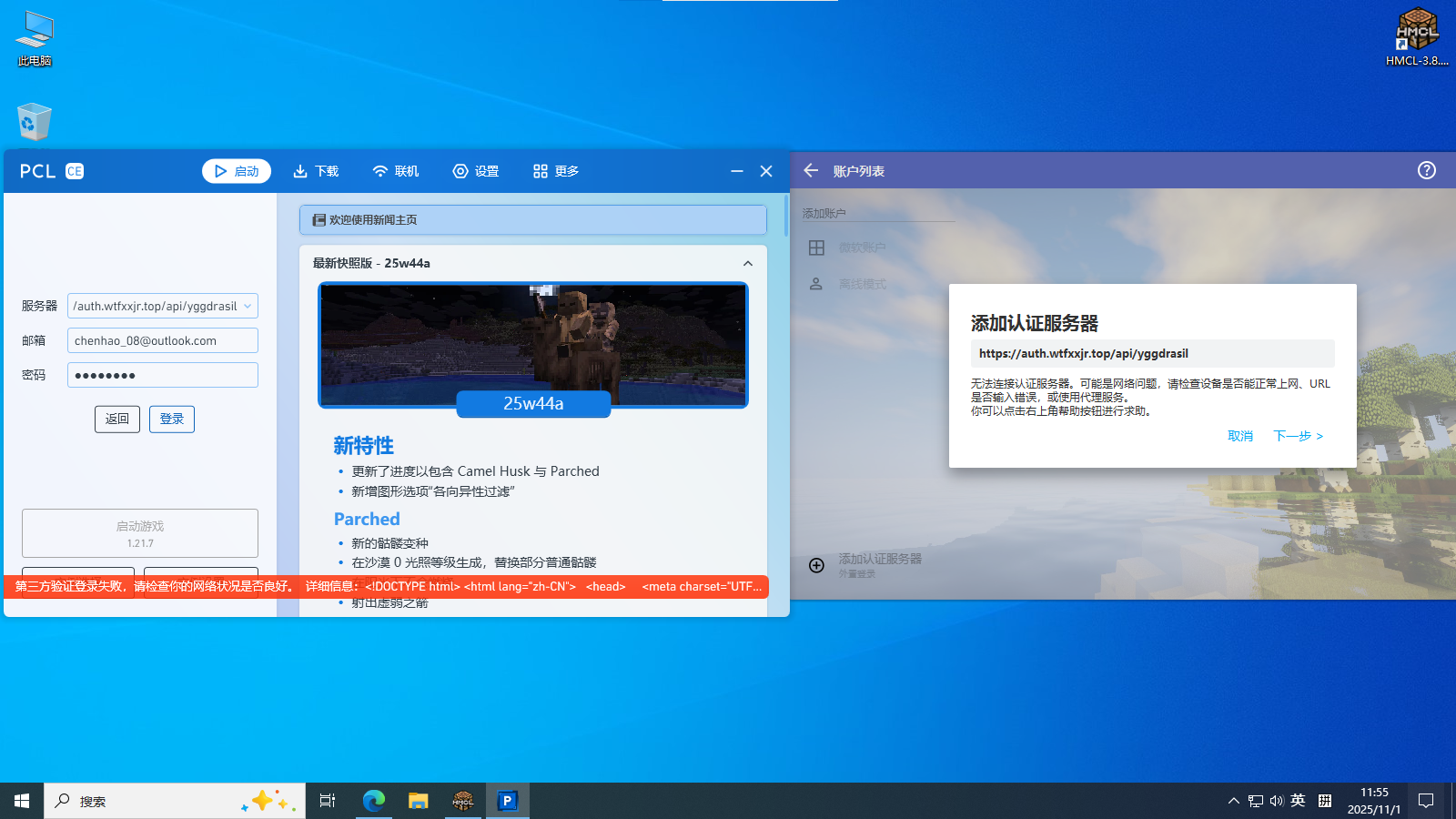
Task: Click the 邮箱 email input field
Action: click(x=162, y=340)
